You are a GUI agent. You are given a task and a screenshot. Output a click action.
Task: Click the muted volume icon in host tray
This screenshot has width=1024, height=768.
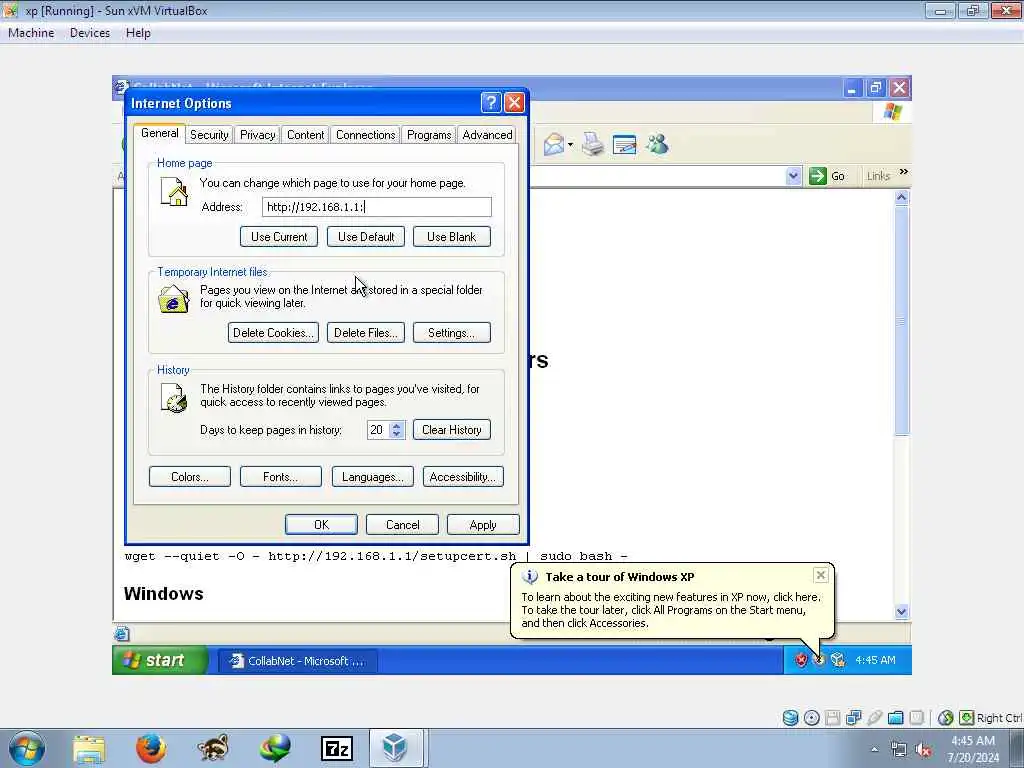tap(923, 750)
